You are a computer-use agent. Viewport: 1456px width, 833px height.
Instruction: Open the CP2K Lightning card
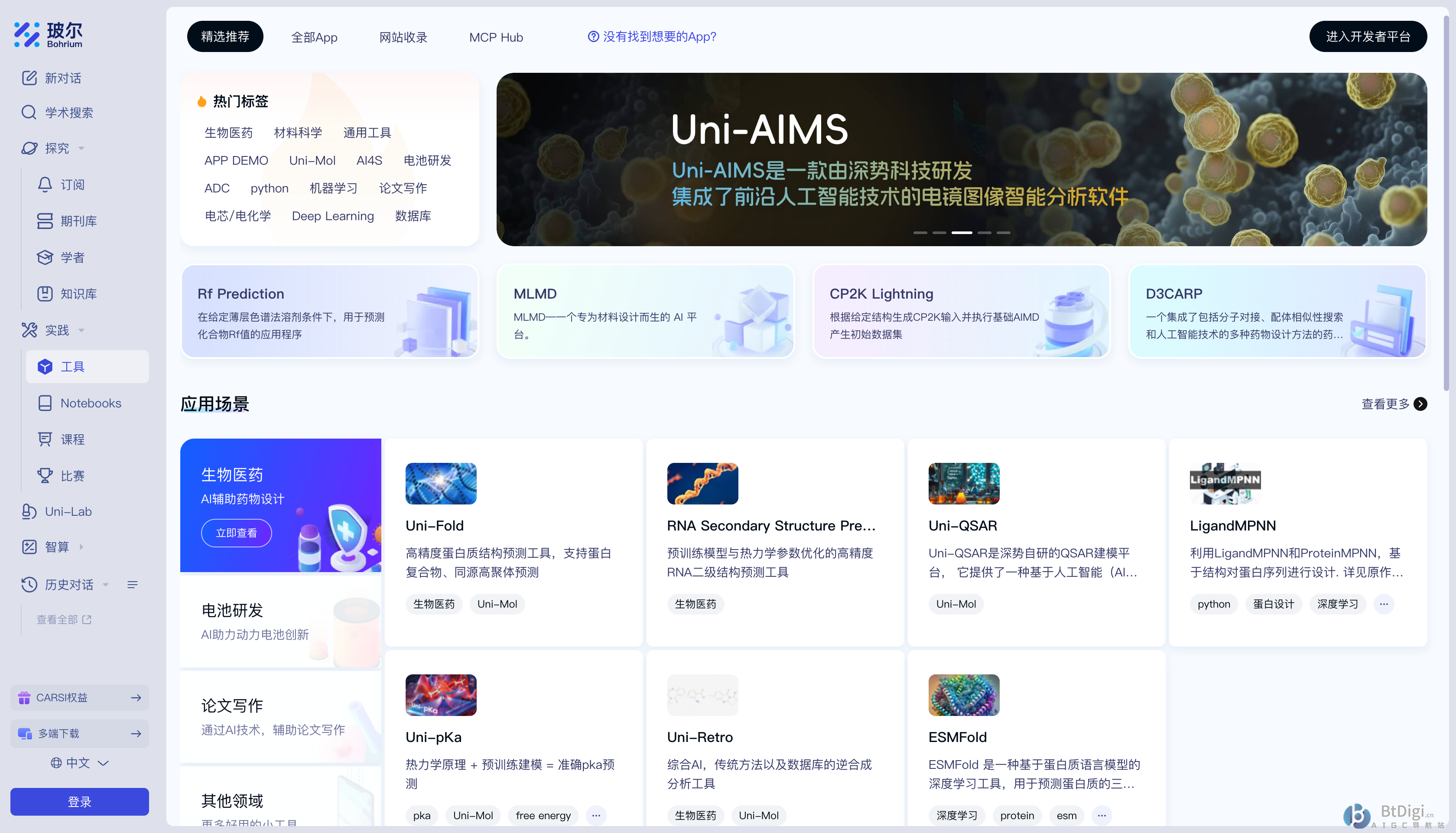(x=962, y=312)
